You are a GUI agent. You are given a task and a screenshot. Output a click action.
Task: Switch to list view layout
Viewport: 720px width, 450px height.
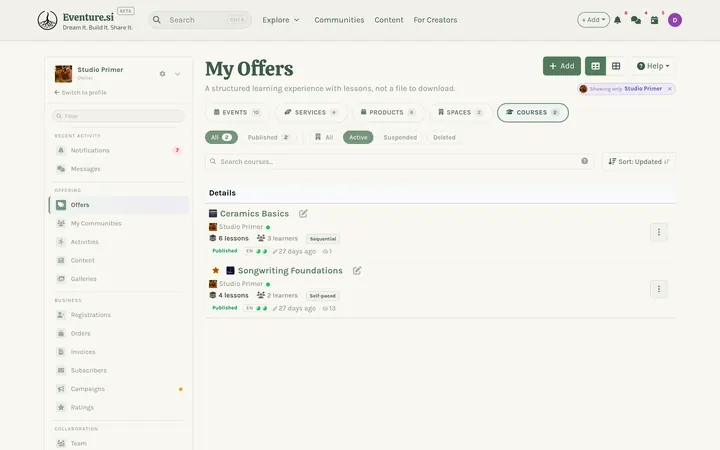[596, 66]
